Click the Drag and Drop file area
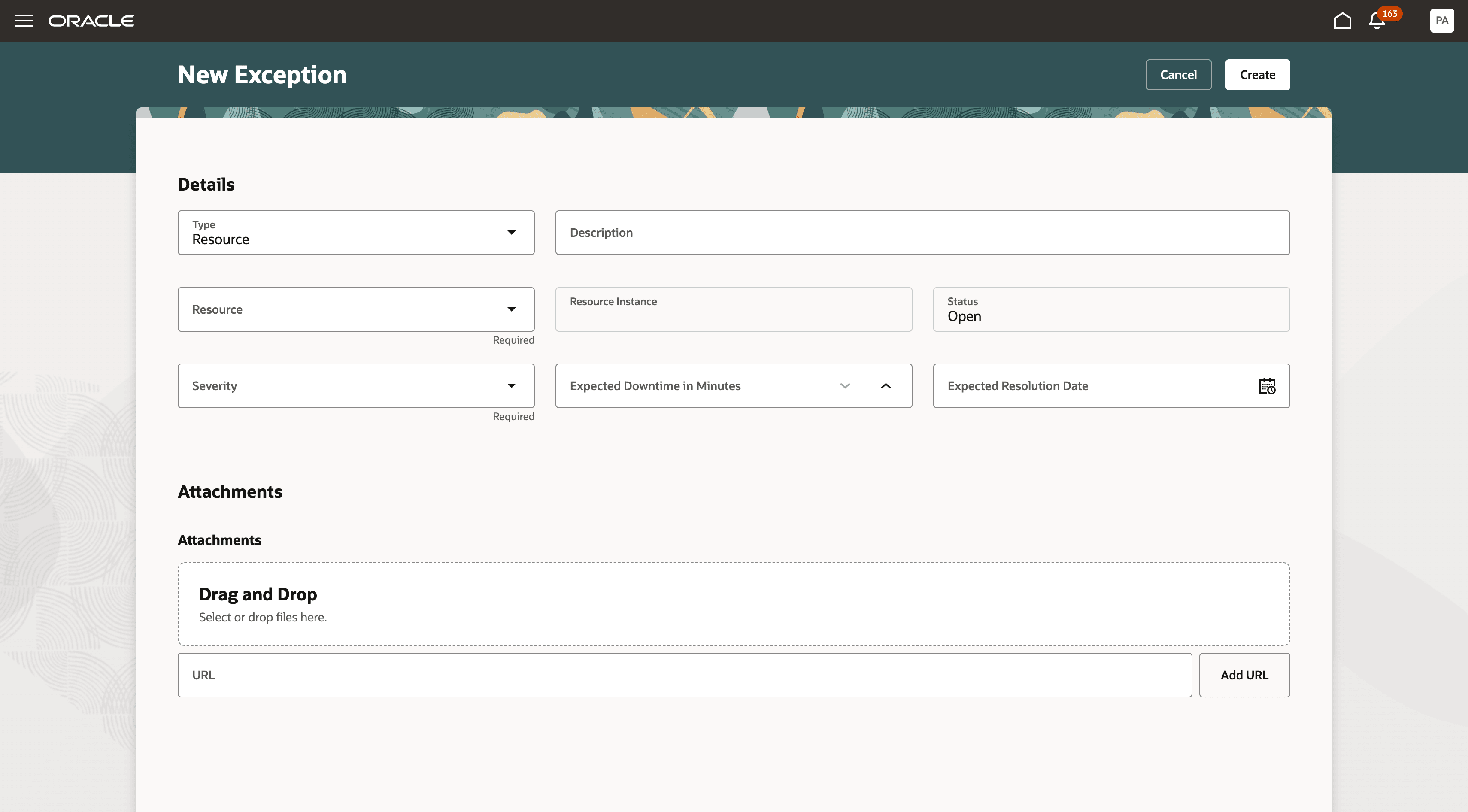Viewport: 1468px width, 812px height. click(734, 604)
